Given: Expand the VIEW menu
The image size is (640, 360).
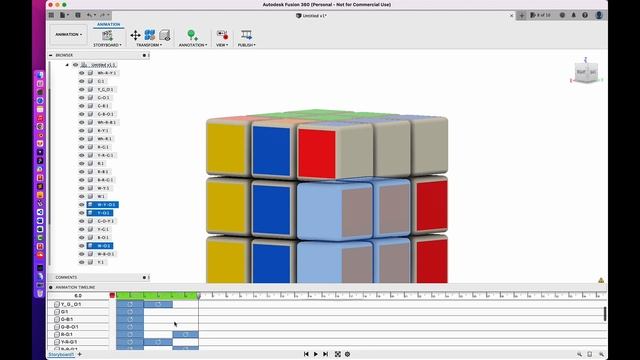Looking at the screenshot, I should pos(222,45).
